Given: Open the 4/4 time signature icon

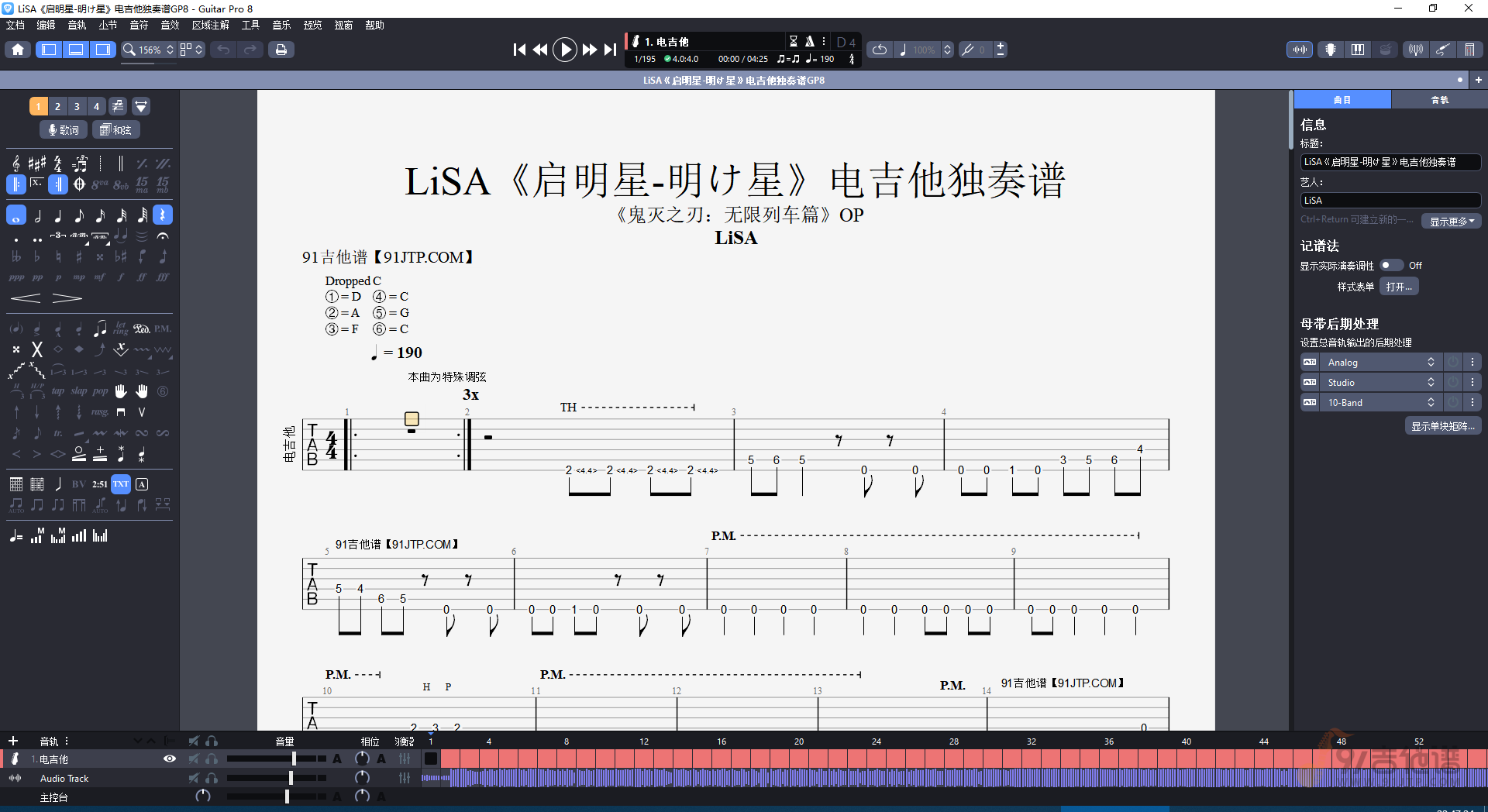Looking at the screenshot, I should pyautogui.click(x=58, y=163).
